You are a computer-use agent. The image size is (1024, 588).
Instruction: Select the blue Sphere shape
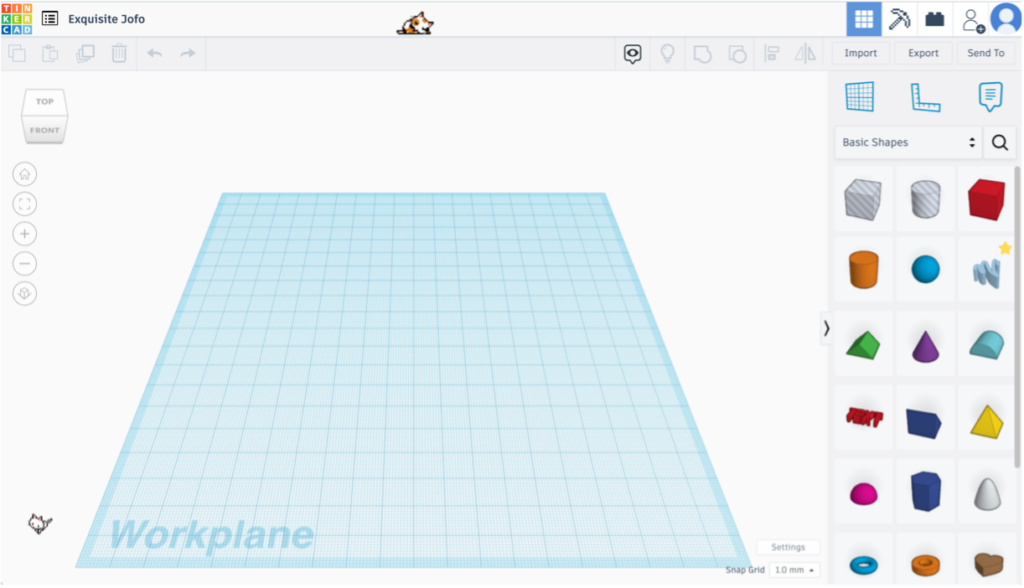[x=925, y=269]
